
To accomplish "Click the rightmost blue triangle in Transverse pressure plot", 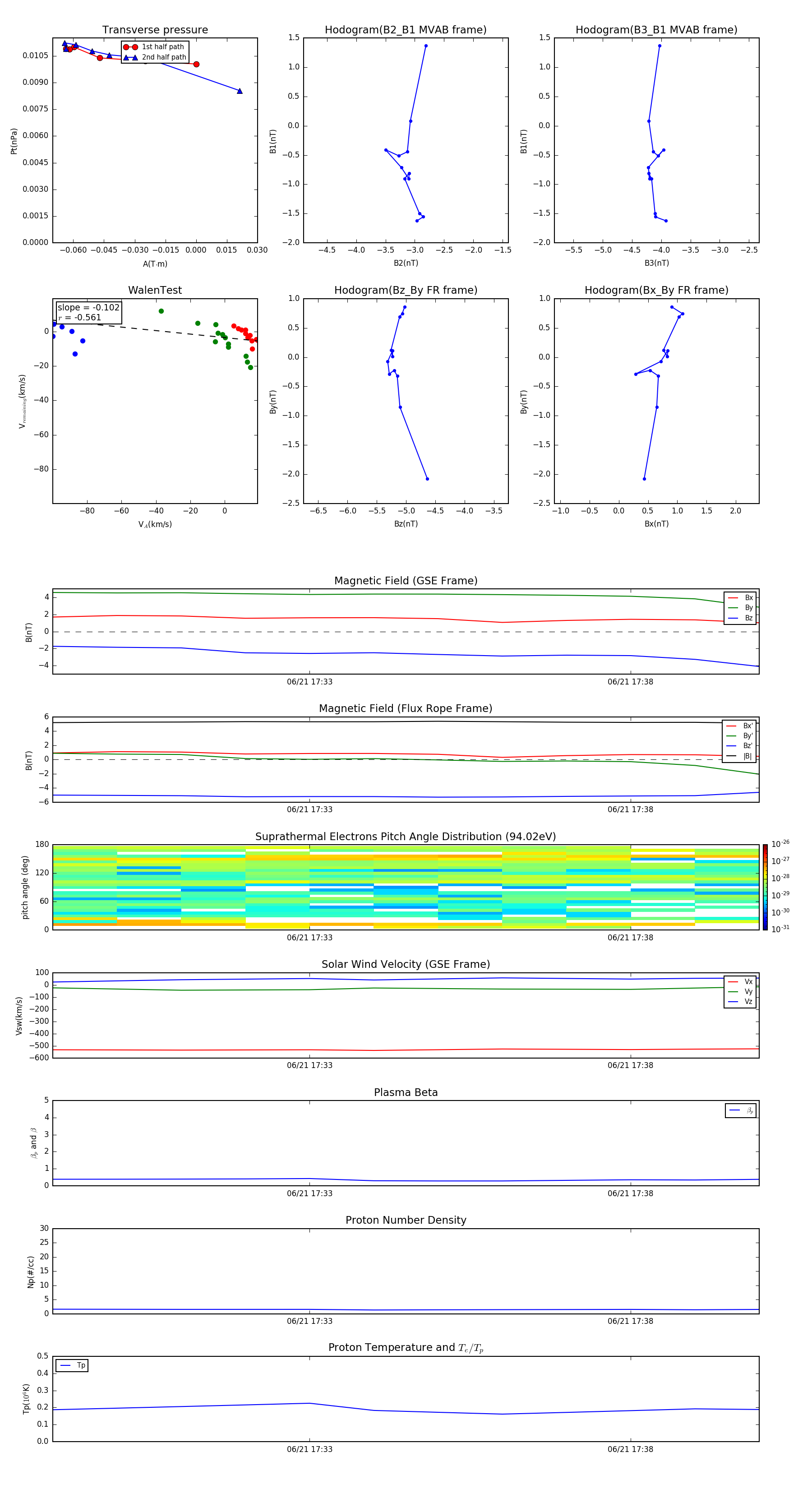I will tap(240, 91).
